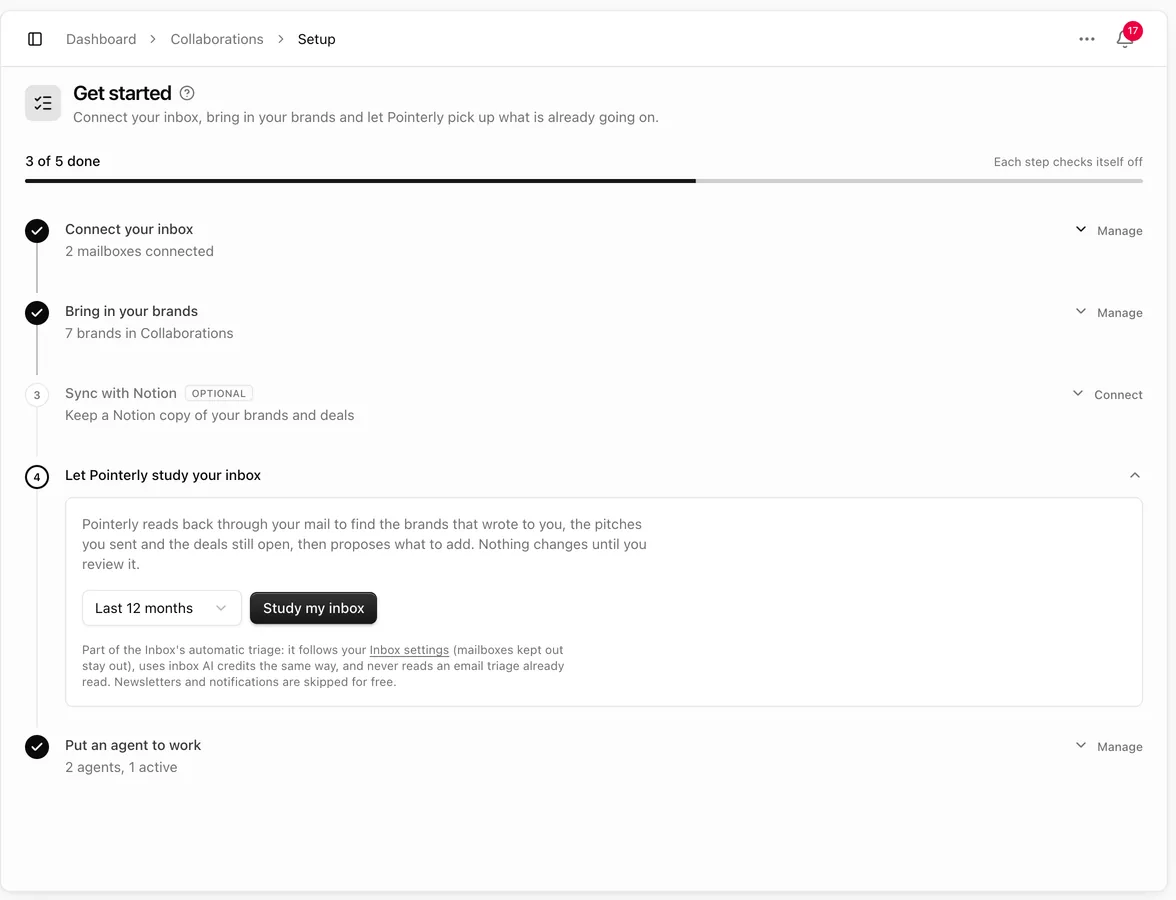Toggle the sidebar panel icon
Viewport: 1176px width, 900px height.
tap(35, 39)
